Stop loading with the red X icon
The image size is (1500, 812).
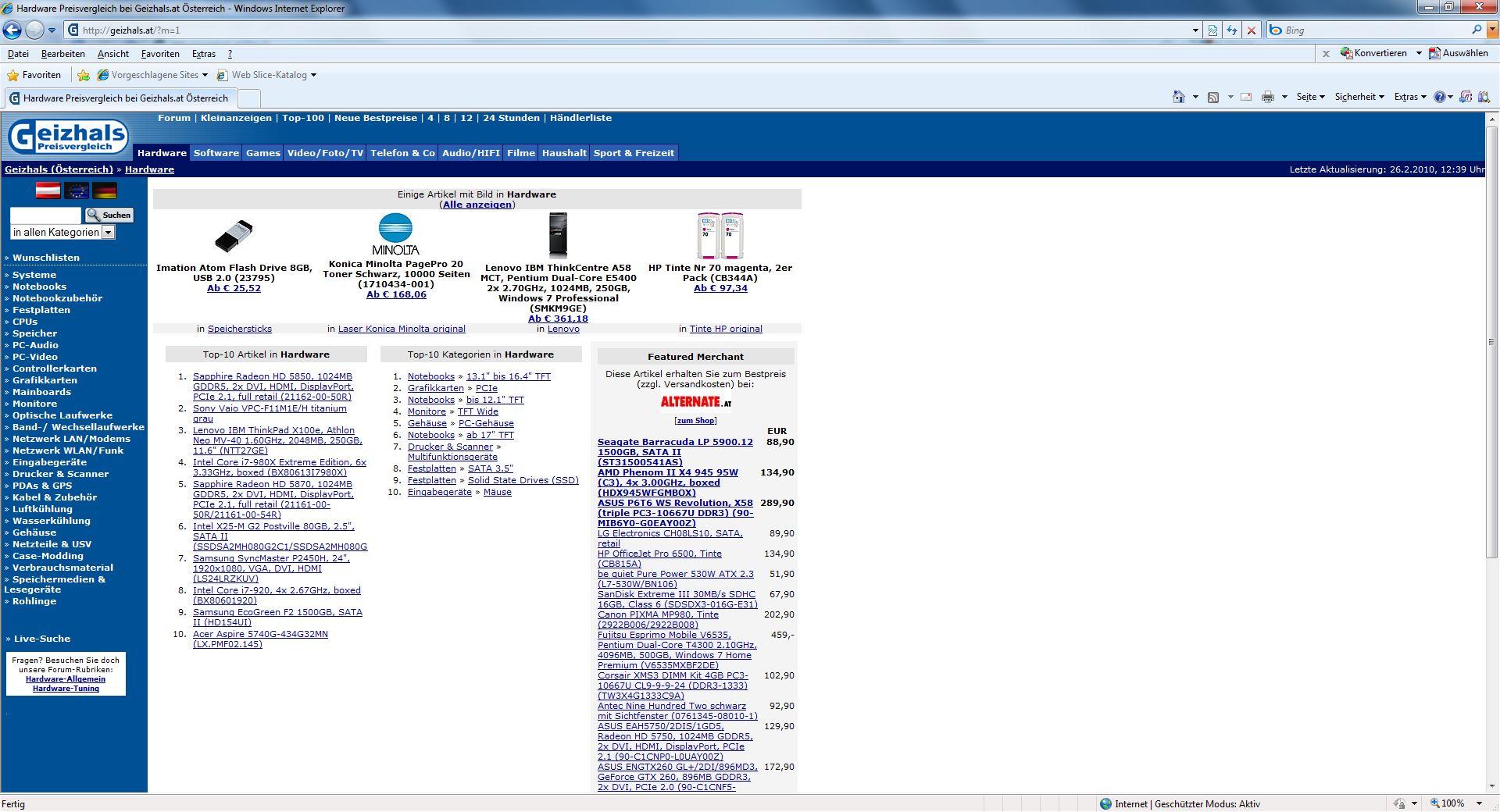point(1252,30)
